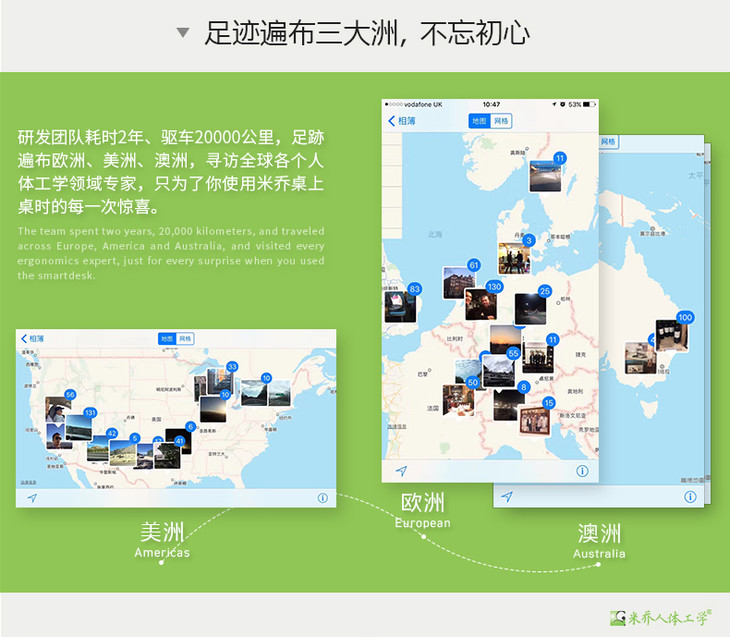Open the 100-photo cluster badge on the Australia map
730x637 pixels.
point(685,318)
